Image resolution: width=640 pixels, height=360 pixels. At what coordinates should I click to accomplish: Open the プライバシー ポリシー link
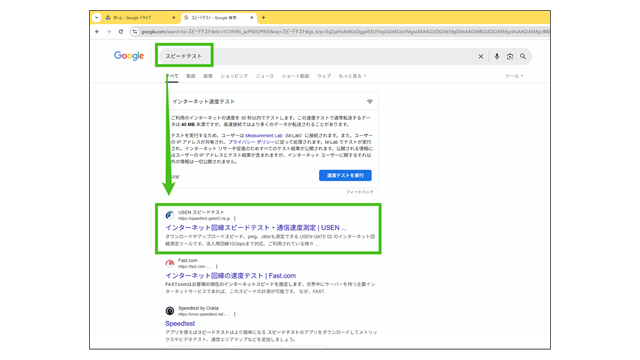point(251,142)
